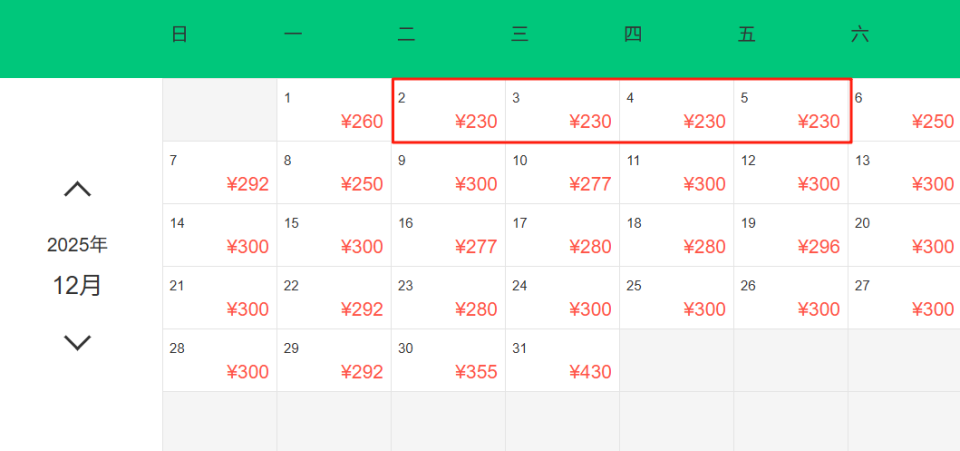Pick December 16 priced ¥277

[x=448, y=235]
